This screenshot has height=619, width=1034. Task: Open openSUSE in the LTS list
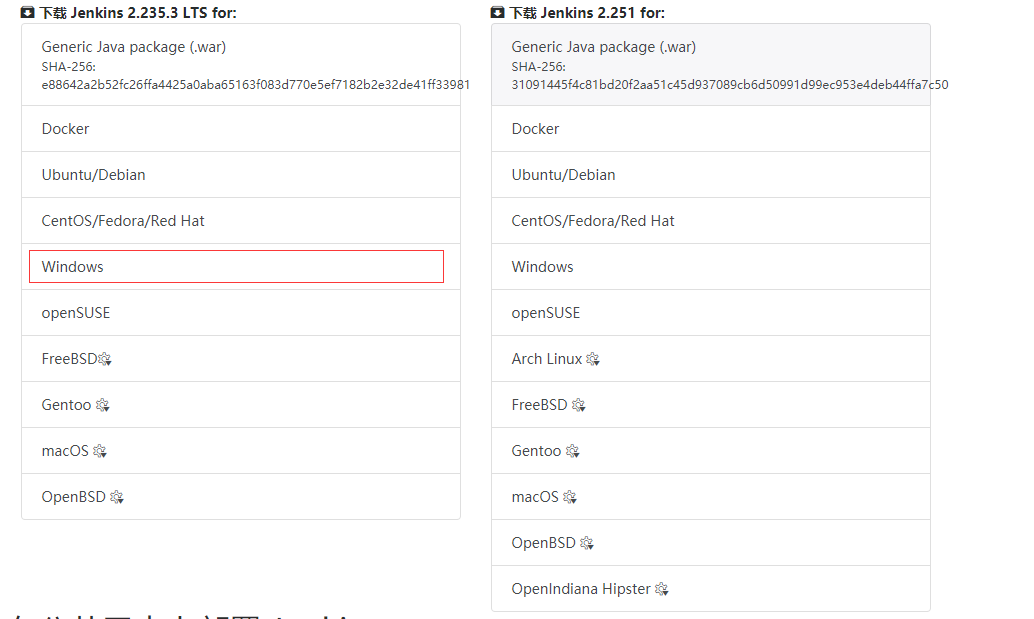coord(241,312)
